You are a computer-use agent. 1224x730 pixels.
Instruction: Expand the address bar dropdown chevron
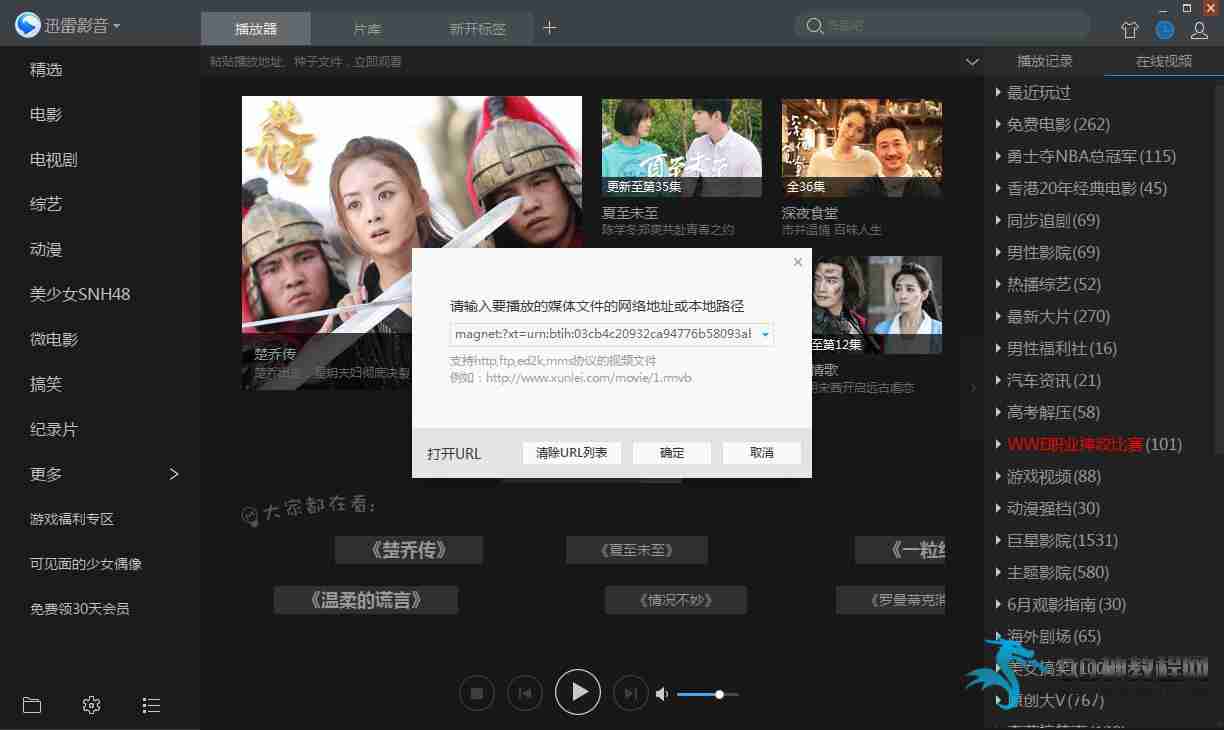click(x=972, y=62)
